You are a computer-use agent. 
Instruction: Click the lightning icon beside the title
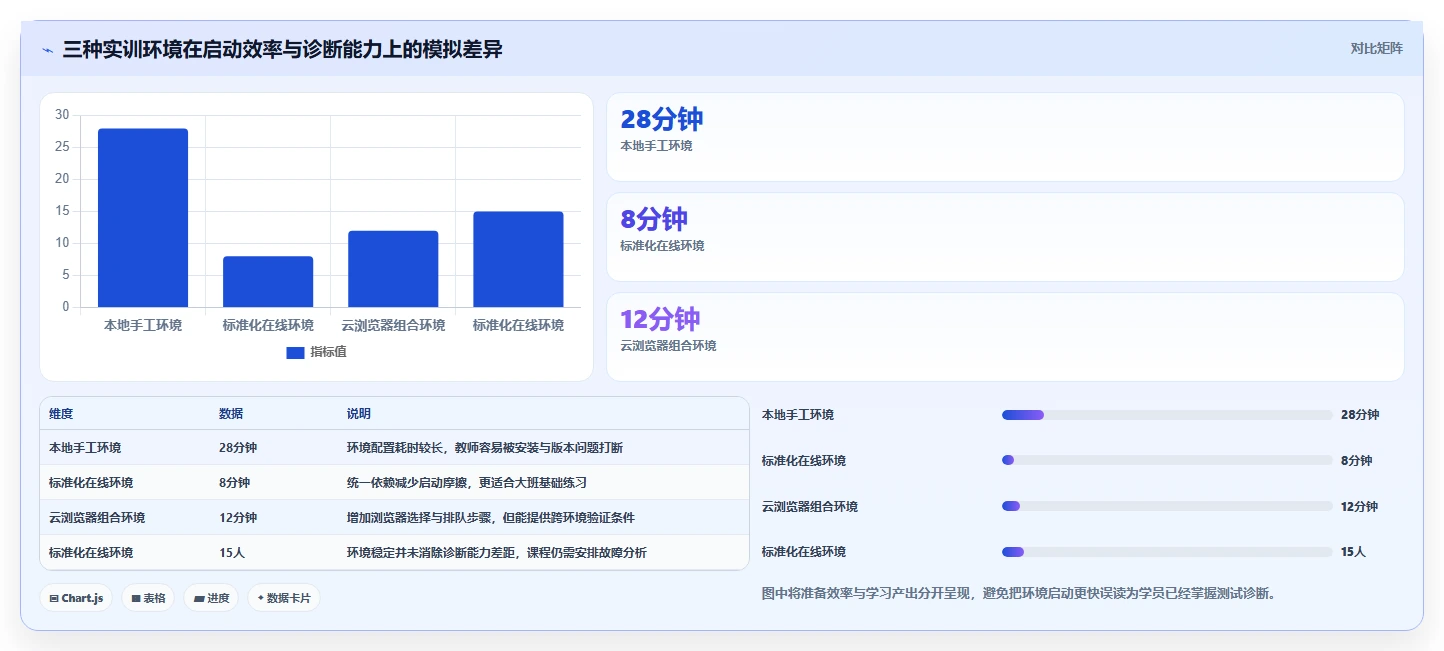(48, 50)
